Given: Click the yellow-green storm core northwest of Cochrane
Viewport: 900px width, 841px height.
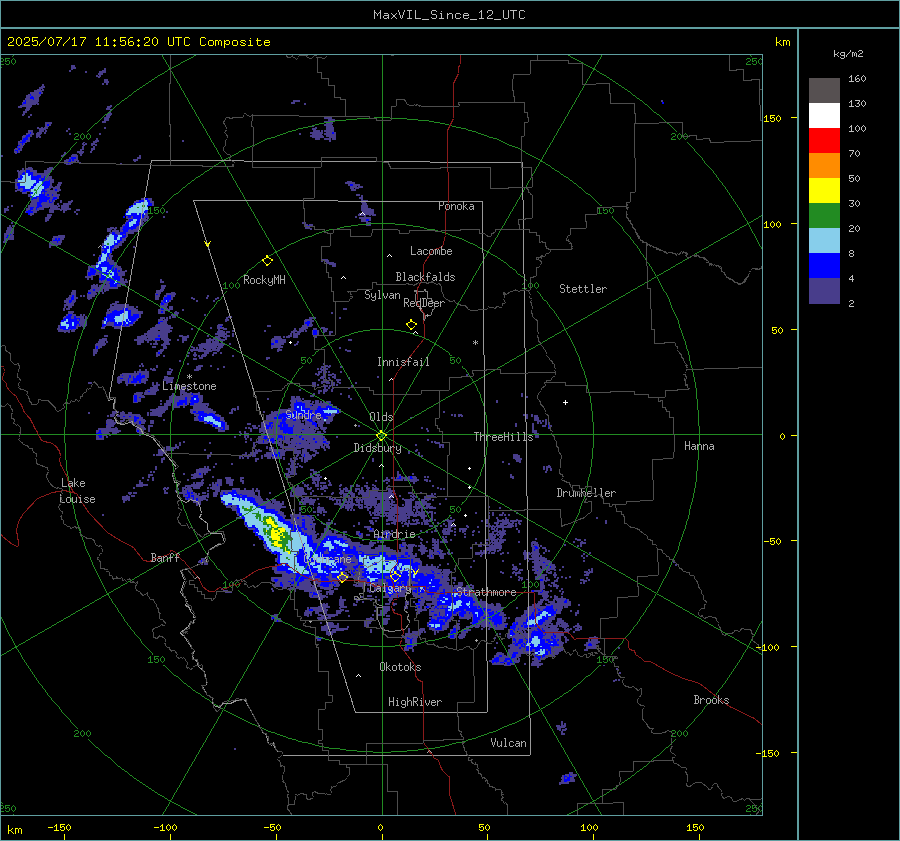Looking at the screenshot, I should (x=278, y=536).
